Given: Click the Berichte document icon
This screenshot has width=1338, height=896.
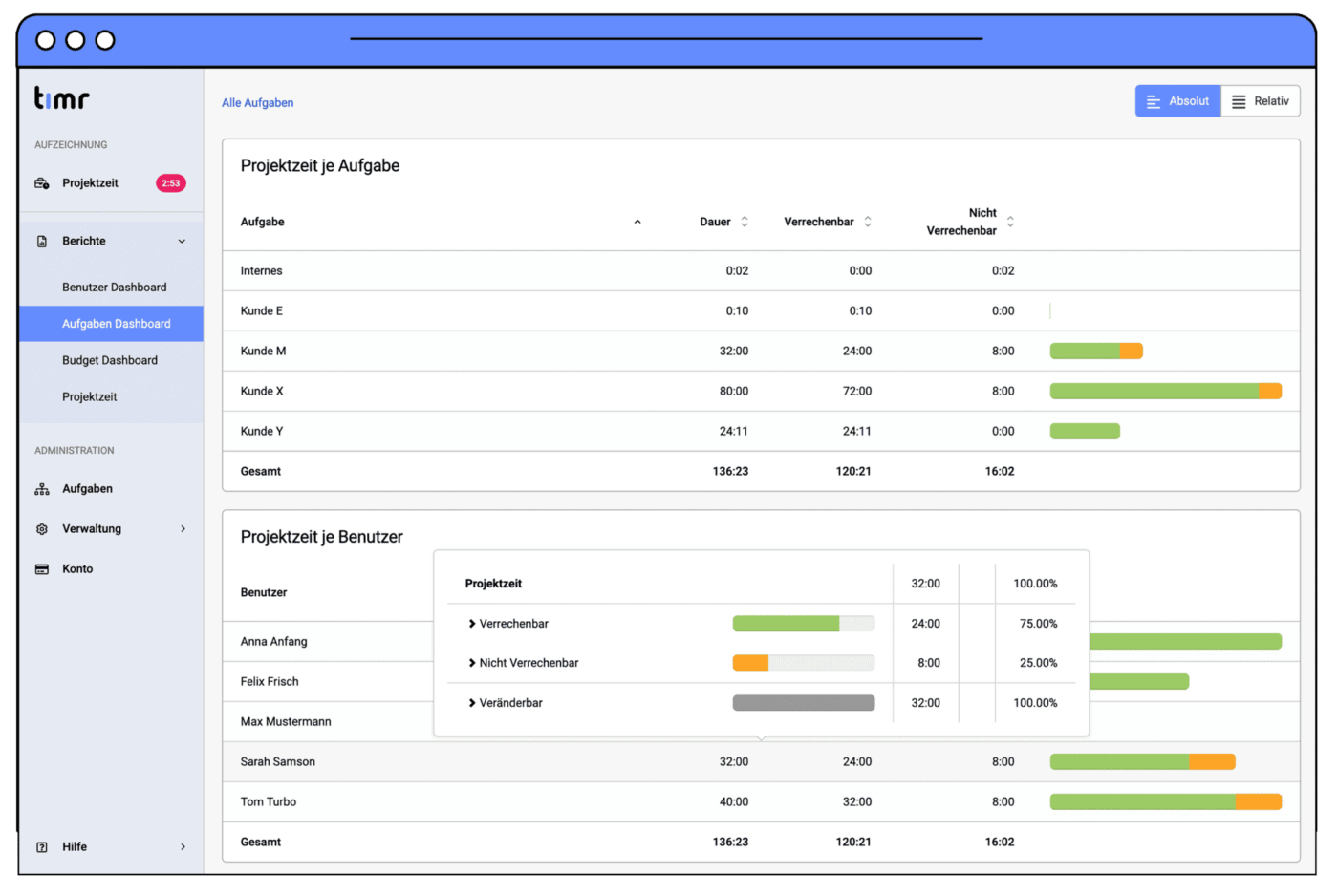Looking at the screenshot, I should click(42, 242).
